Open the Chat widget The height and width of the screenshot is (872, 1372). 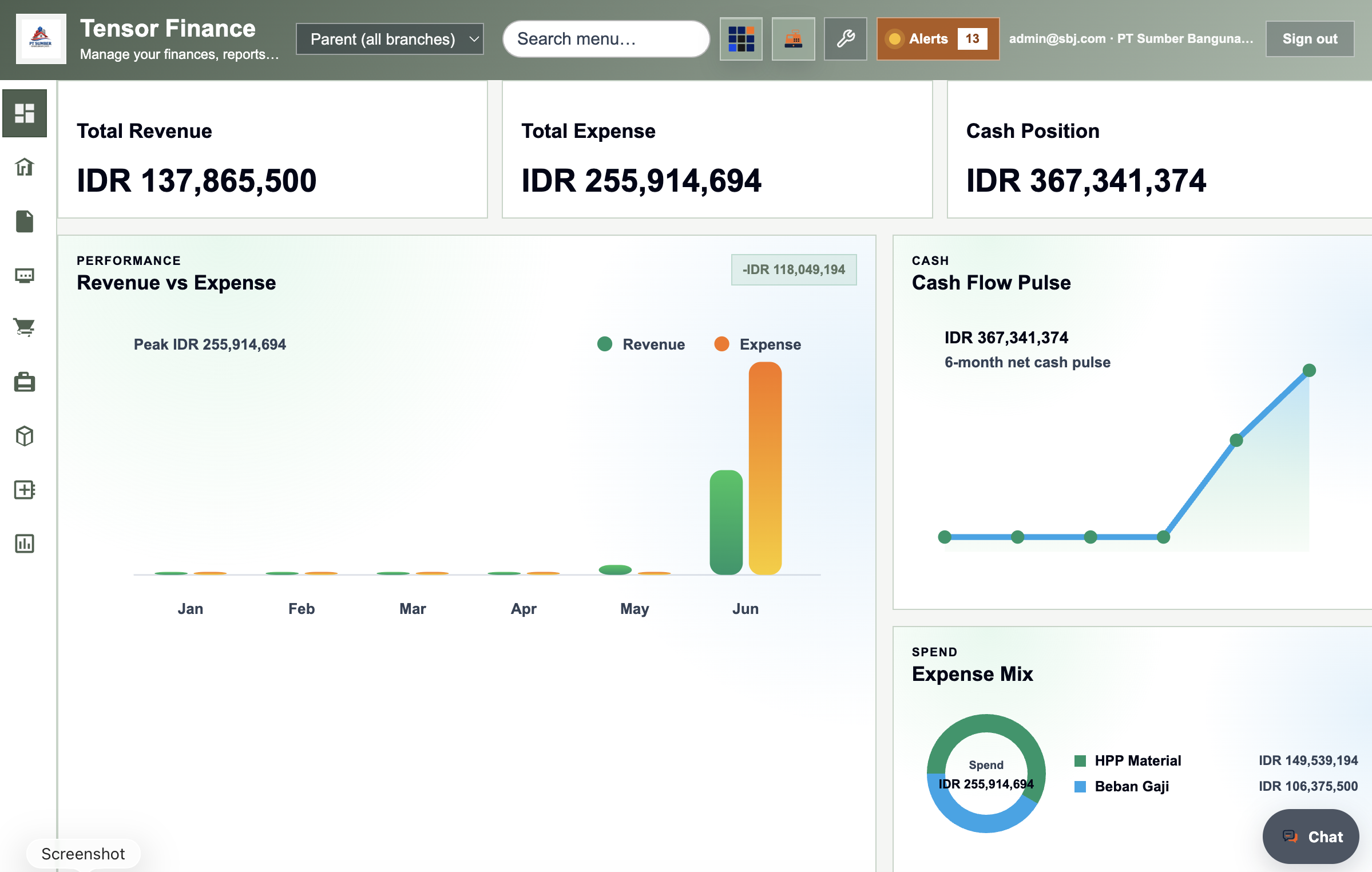(x=1311, y=837)
